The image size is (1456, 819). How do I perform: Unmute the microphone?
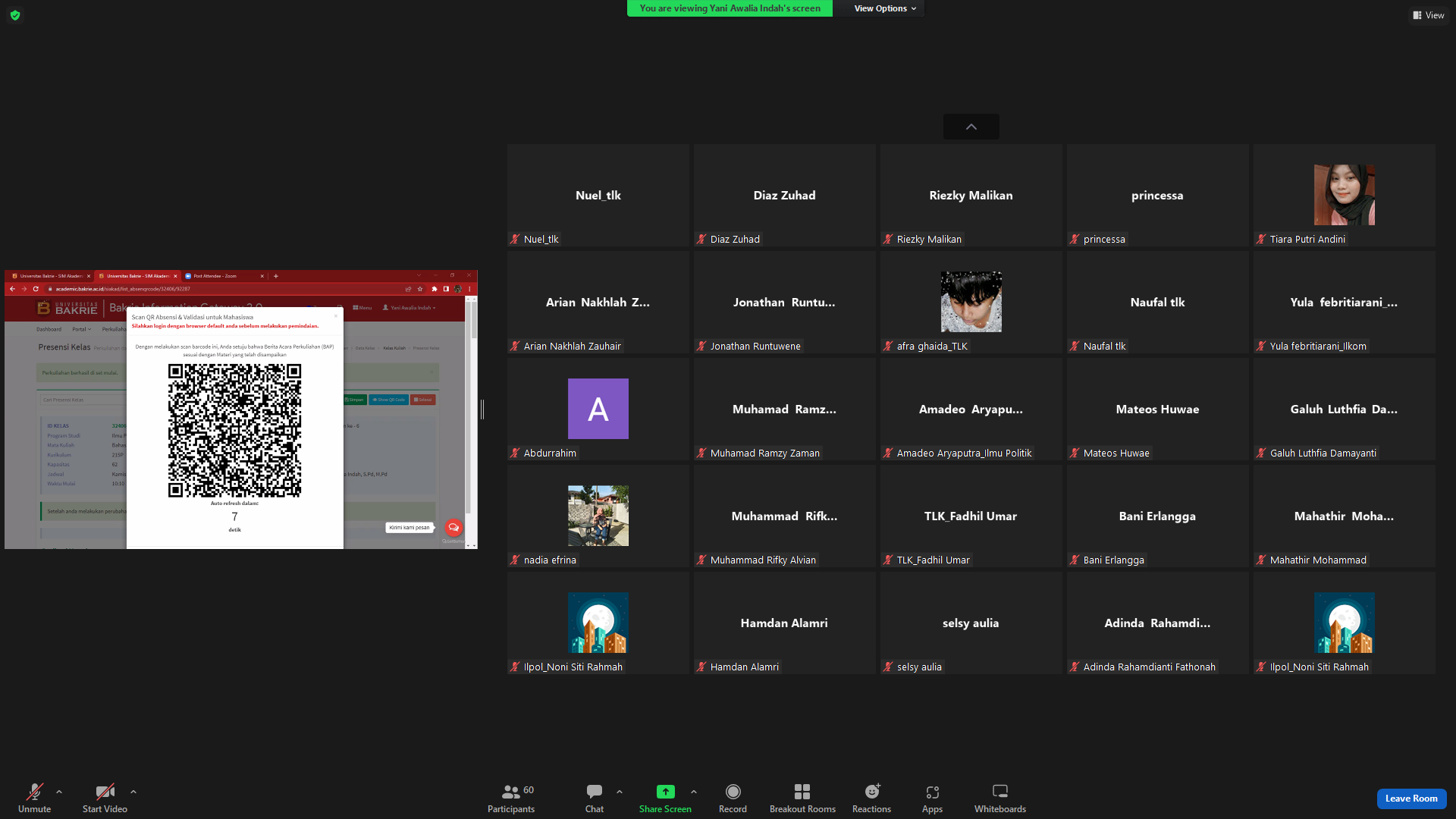pos(34,798)
